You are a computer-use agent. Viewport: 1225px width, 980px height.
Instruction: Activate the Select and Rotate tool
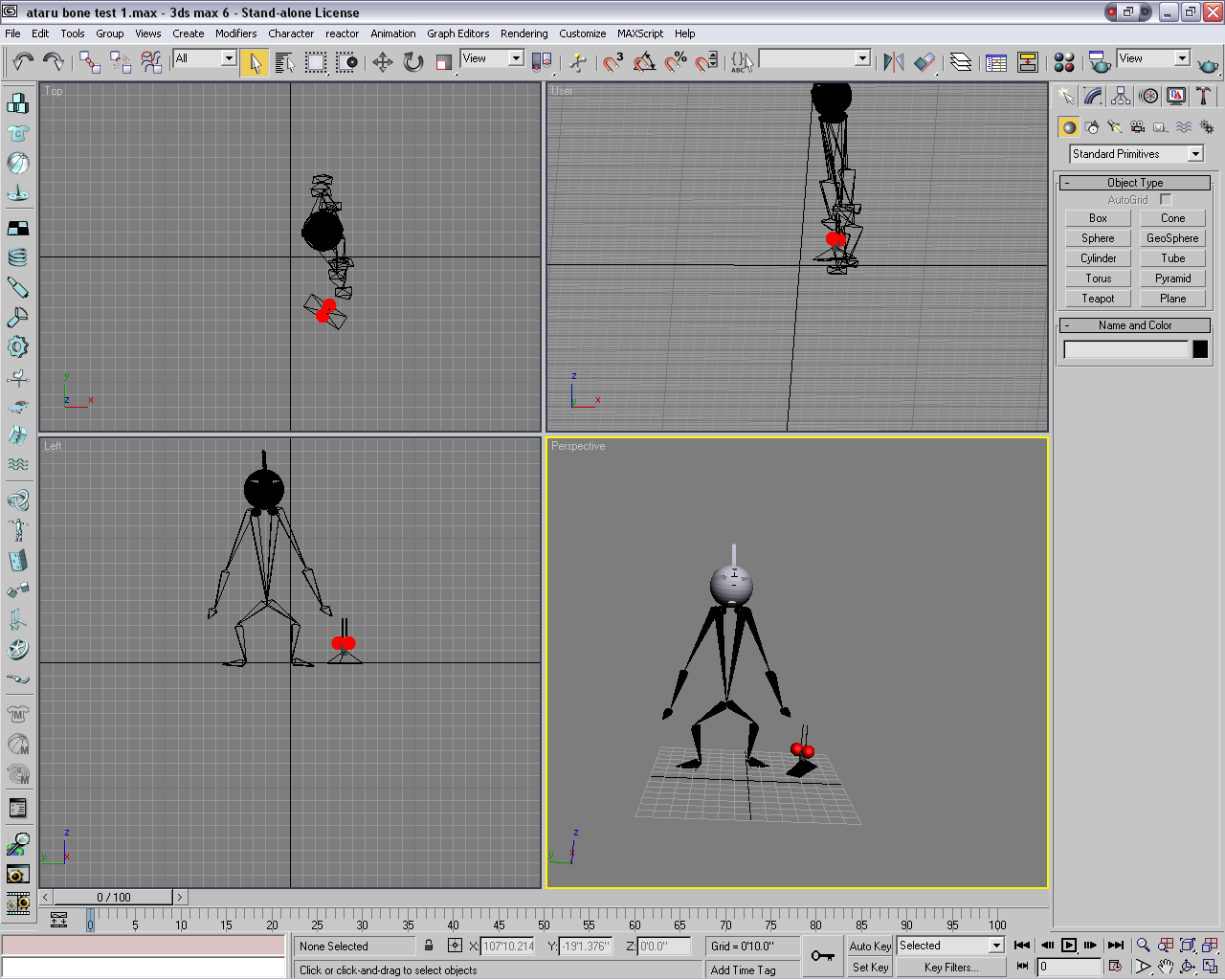pyautogui.click(x=413, y=62)
